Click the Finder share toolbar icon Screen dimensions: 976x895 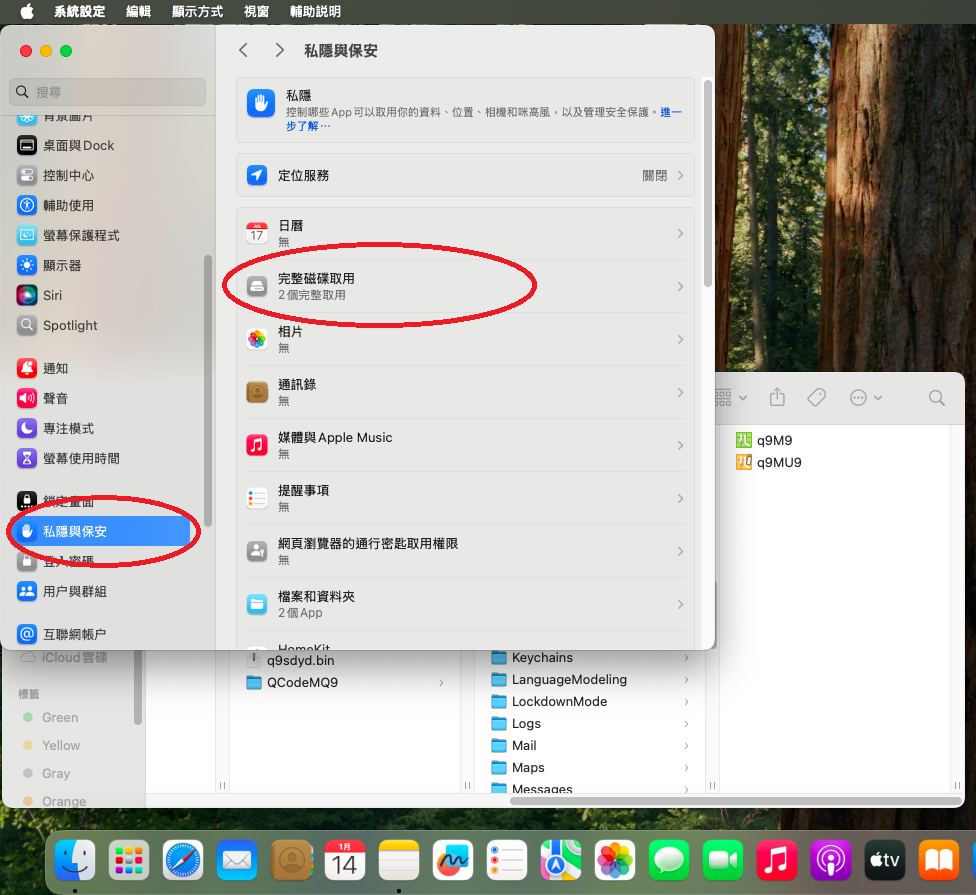(777, 398)
